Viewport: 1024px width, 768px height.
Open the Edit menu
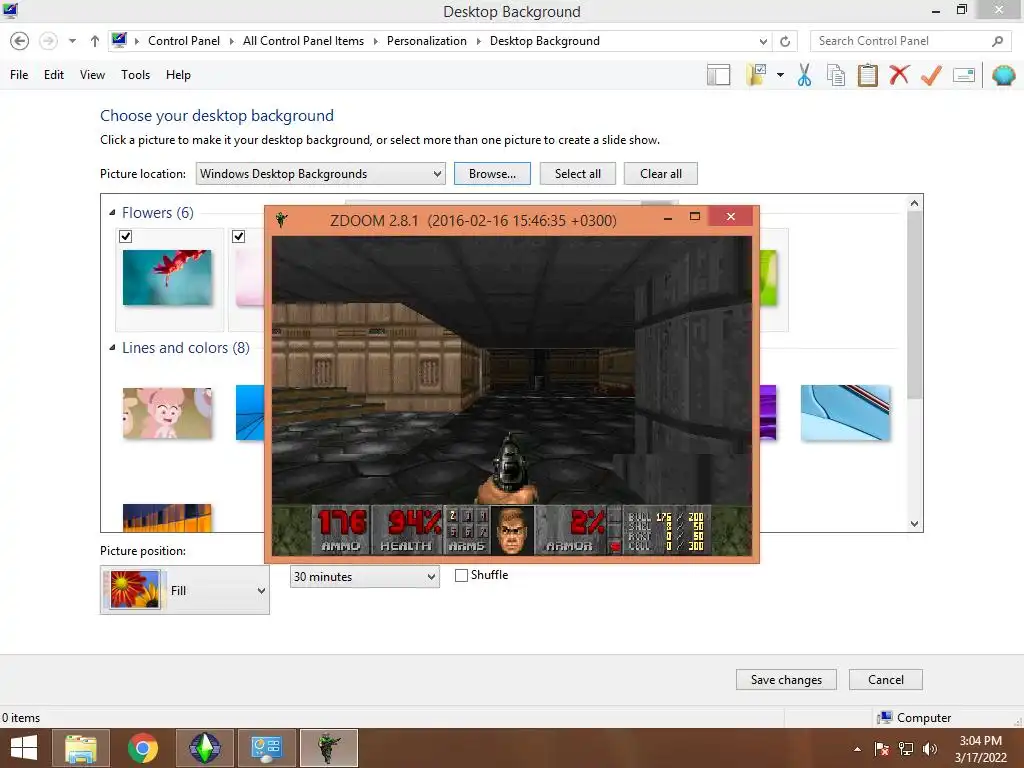(x=54, y=75)
